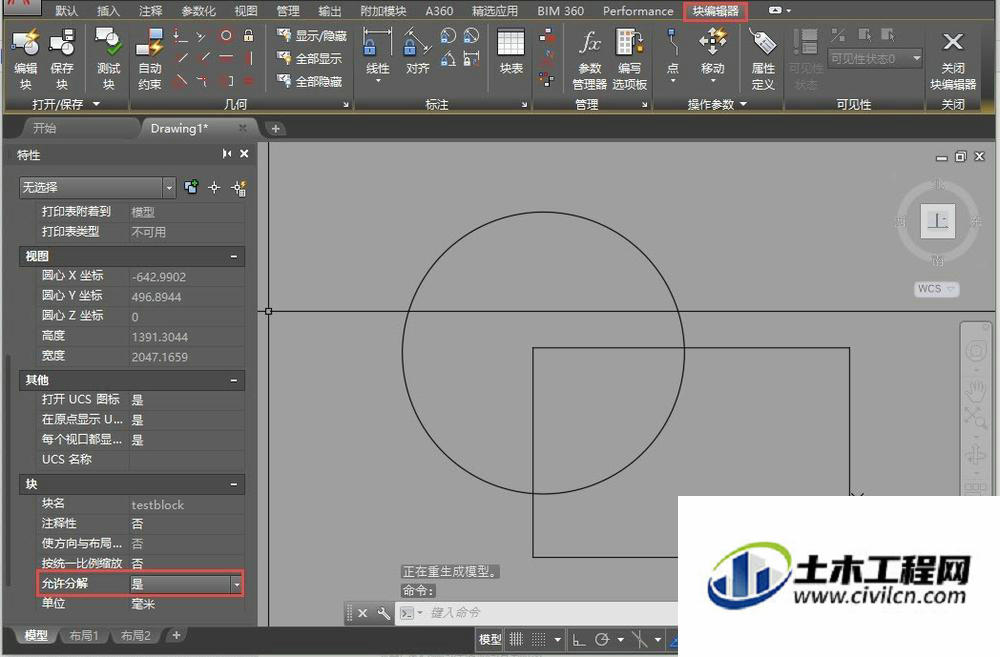Choose the angular dimensional constraint icon
Viewport: 1000px width, 657px height.
point(448,59)
